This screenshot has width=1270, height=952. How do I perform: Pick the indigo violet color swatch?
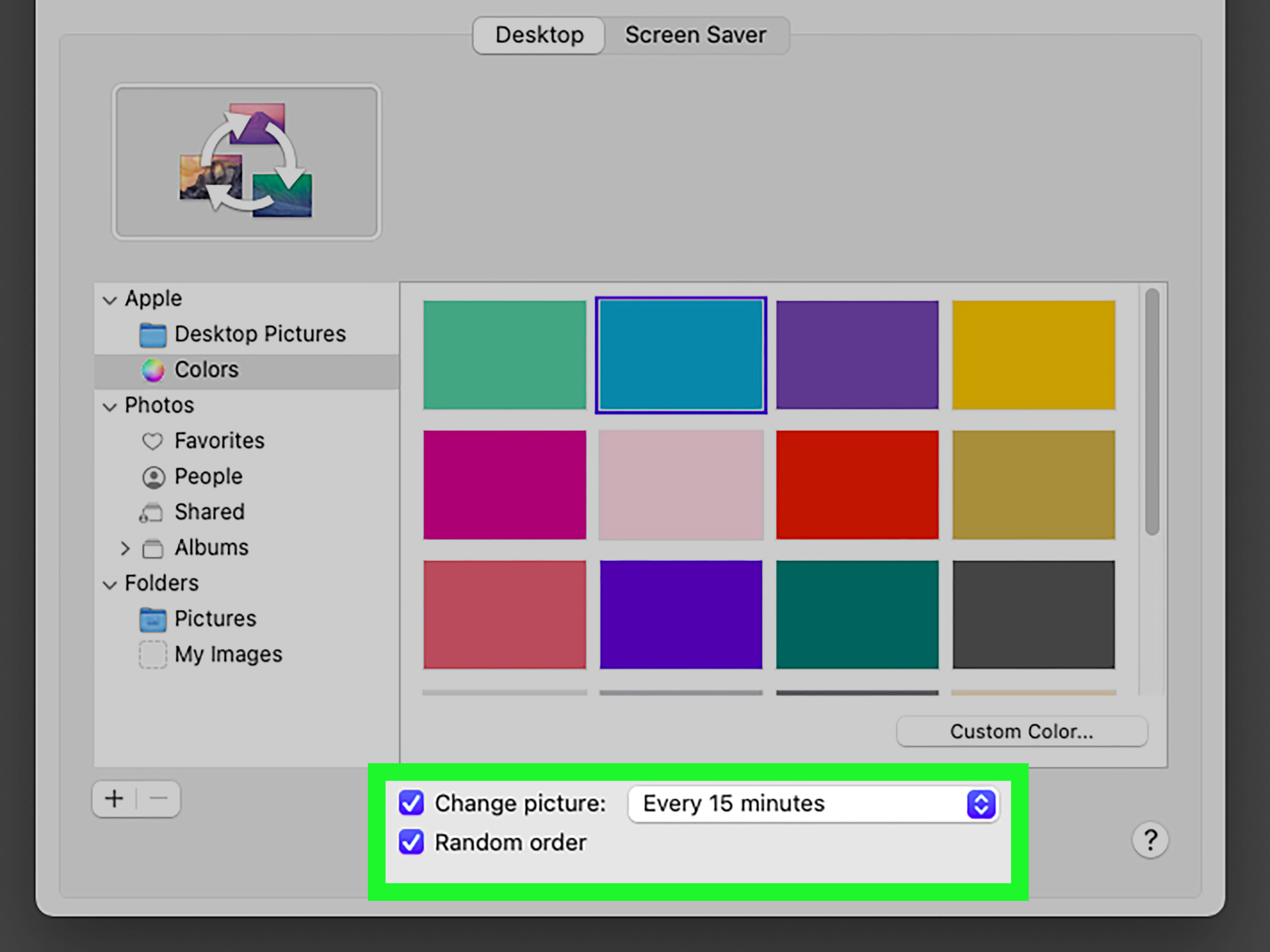coord(681,614)
